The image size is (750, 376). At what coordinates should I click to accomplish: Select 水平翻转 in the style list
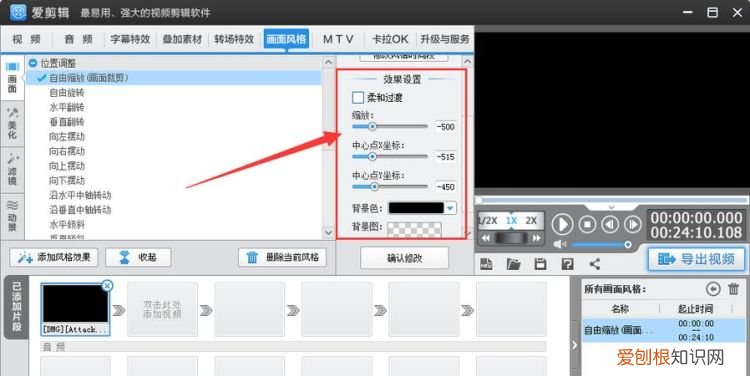click(67, 107)
